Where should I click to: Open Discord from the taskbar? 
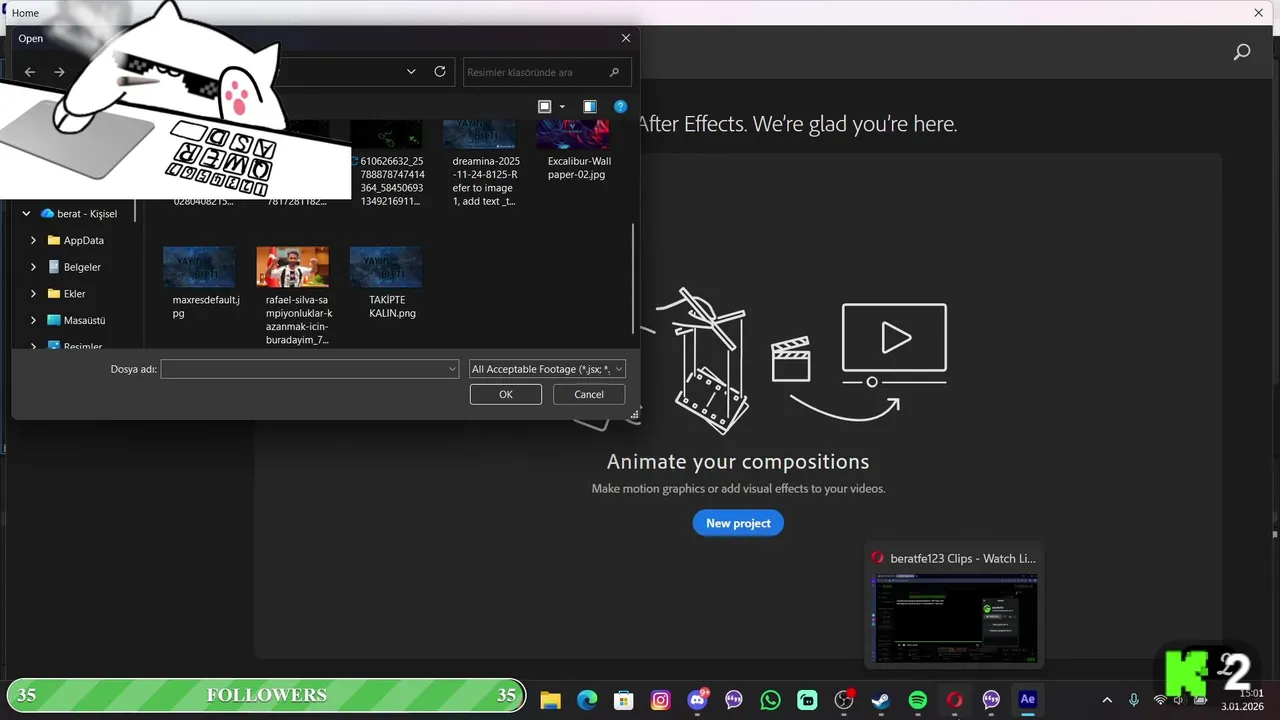point(697,700)
